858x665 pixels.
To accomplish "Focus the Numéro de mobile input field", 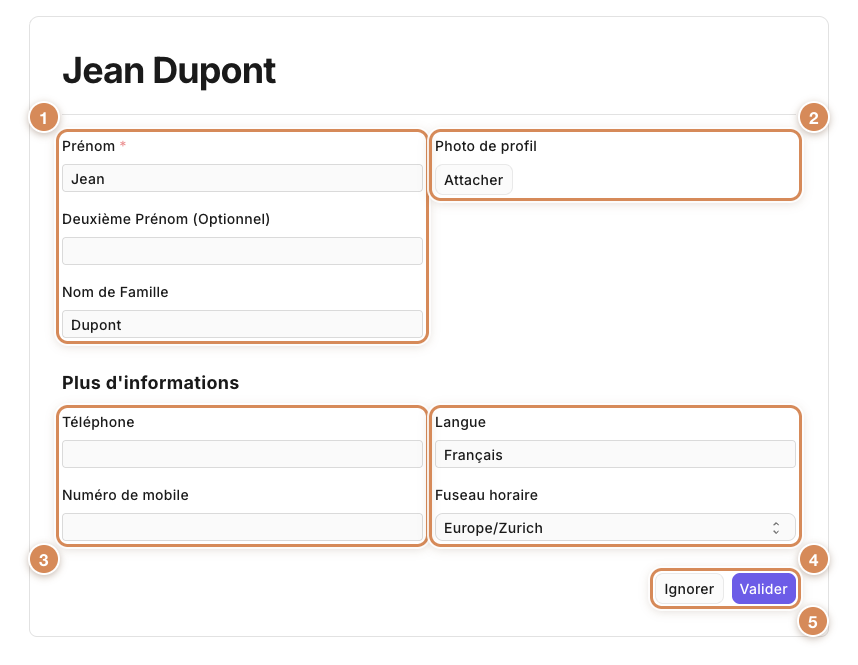I will point(242,527).
